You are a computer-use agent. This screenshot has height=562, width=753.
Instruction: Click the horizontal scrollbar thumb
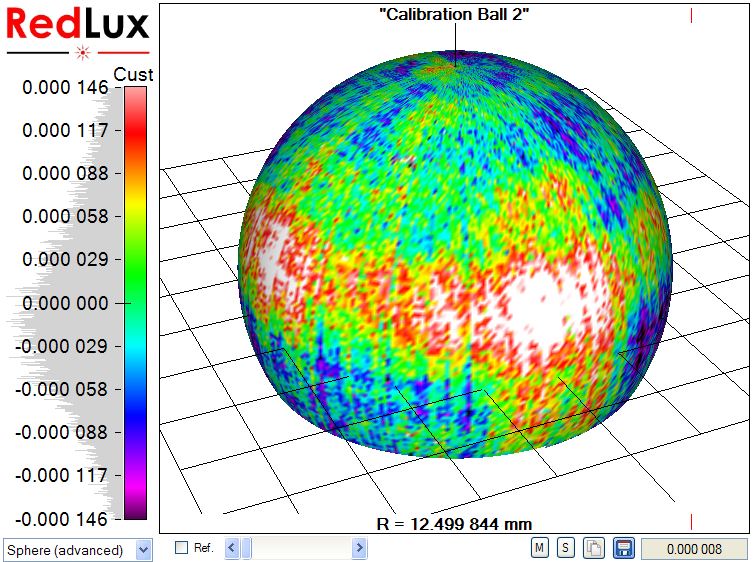[x=246, y=548]
